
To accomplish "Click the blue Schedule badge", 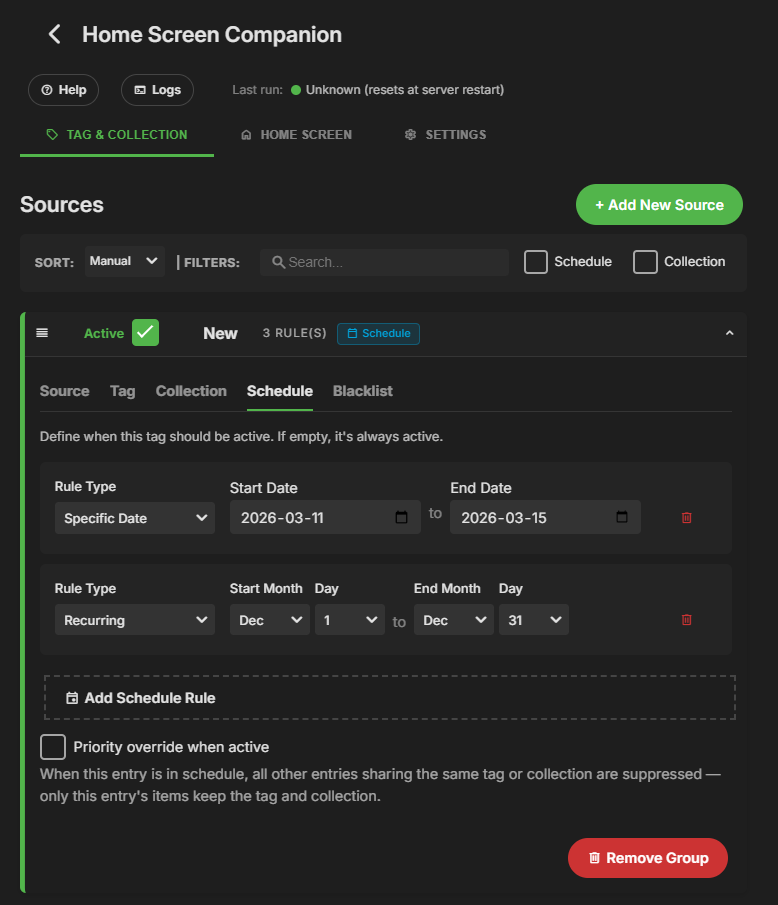I will (x=378, y=333).
